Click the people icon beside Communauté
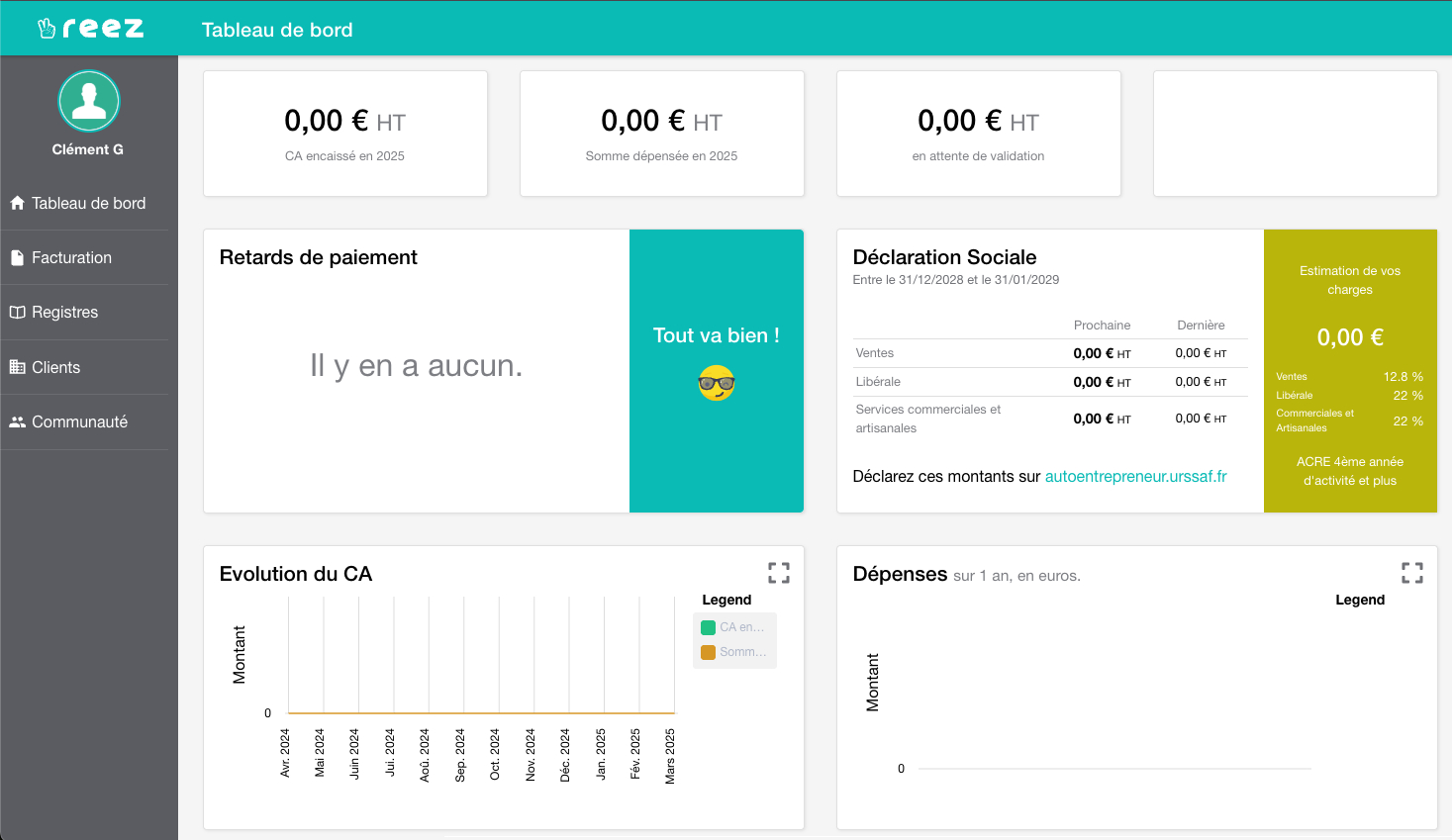This screenshot has width=1452, height=840. coord(17,421)
